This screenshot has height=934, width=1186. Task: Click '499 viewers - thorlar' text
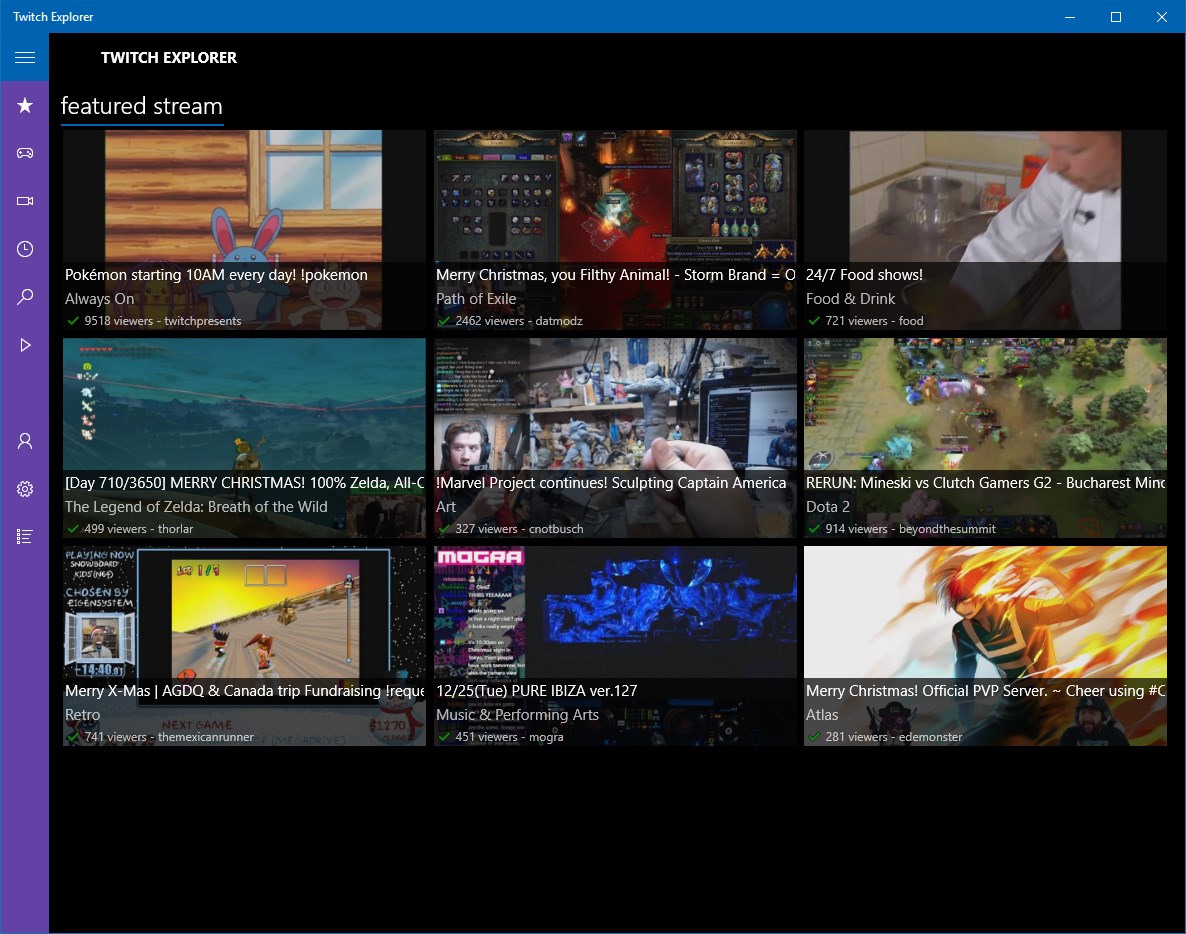(x=138, y=529)
